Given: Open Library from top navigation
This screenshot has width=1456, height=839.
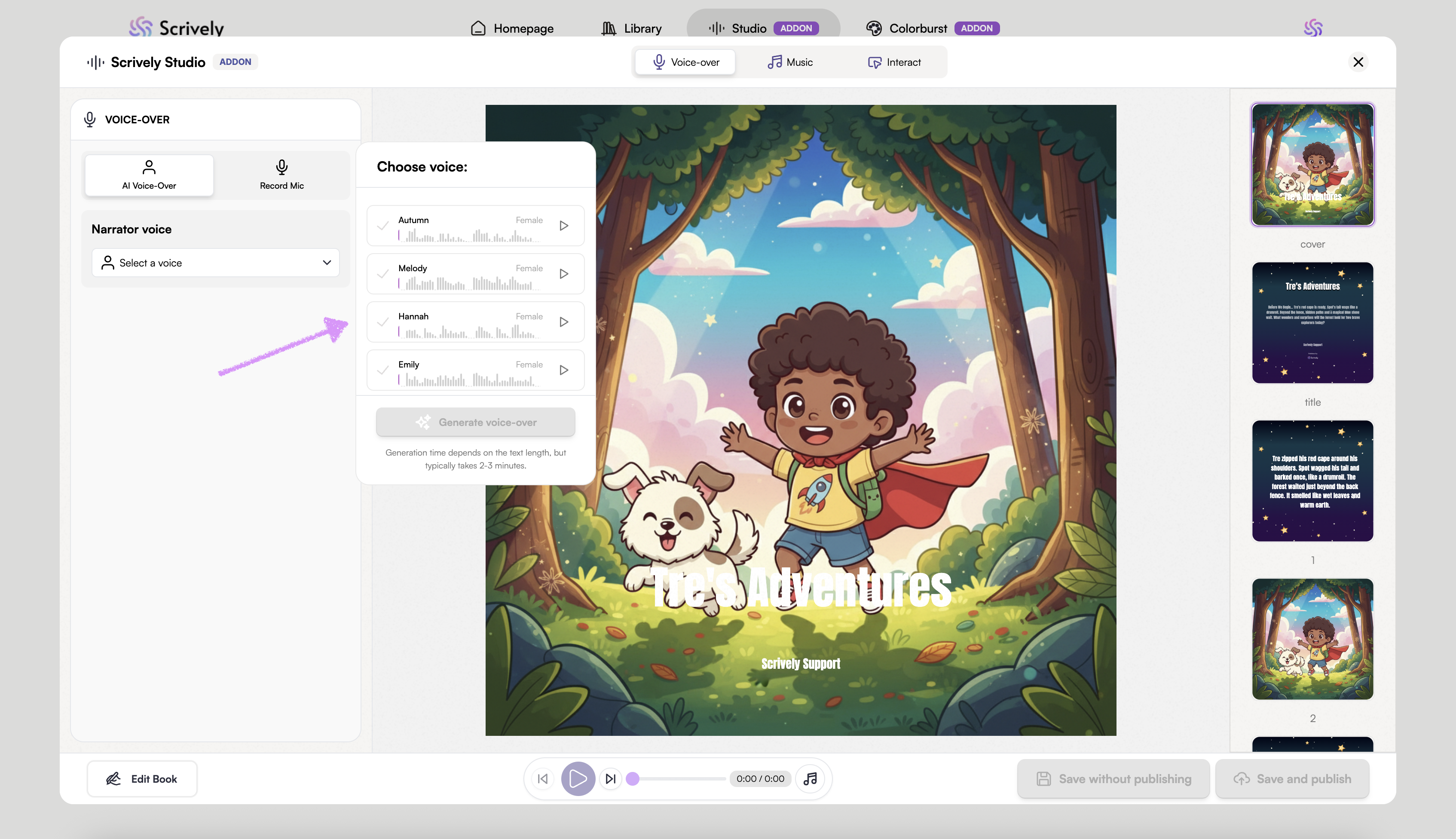Looking at the screenshot, I should [x=631, y=28].
